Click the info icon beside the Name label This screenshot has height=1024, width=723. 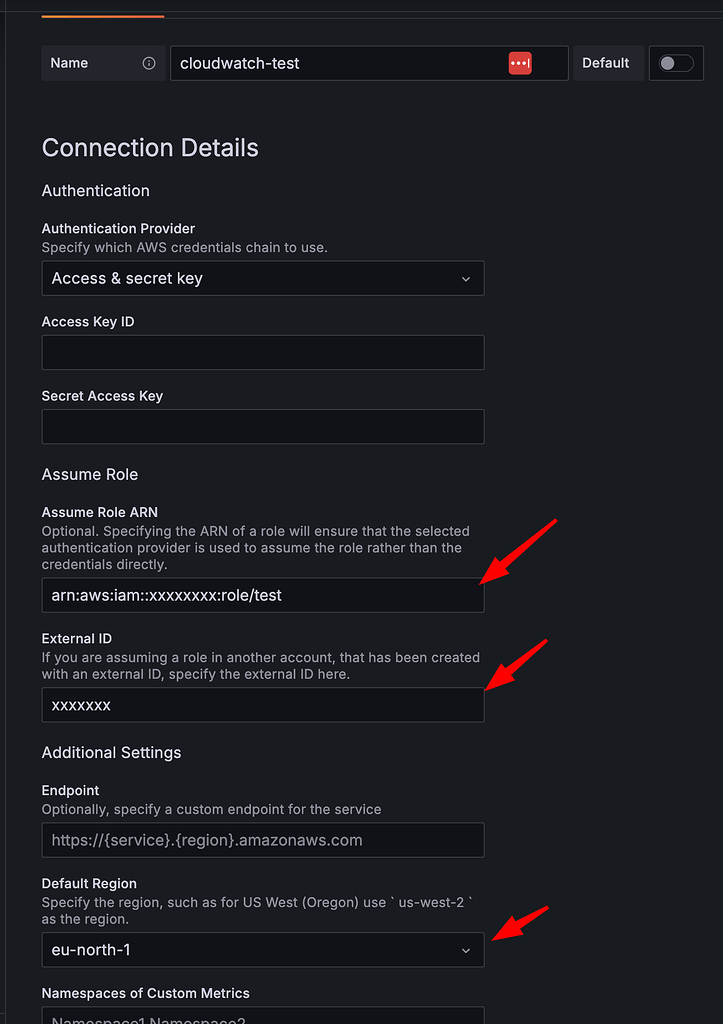tap(147, 63)
